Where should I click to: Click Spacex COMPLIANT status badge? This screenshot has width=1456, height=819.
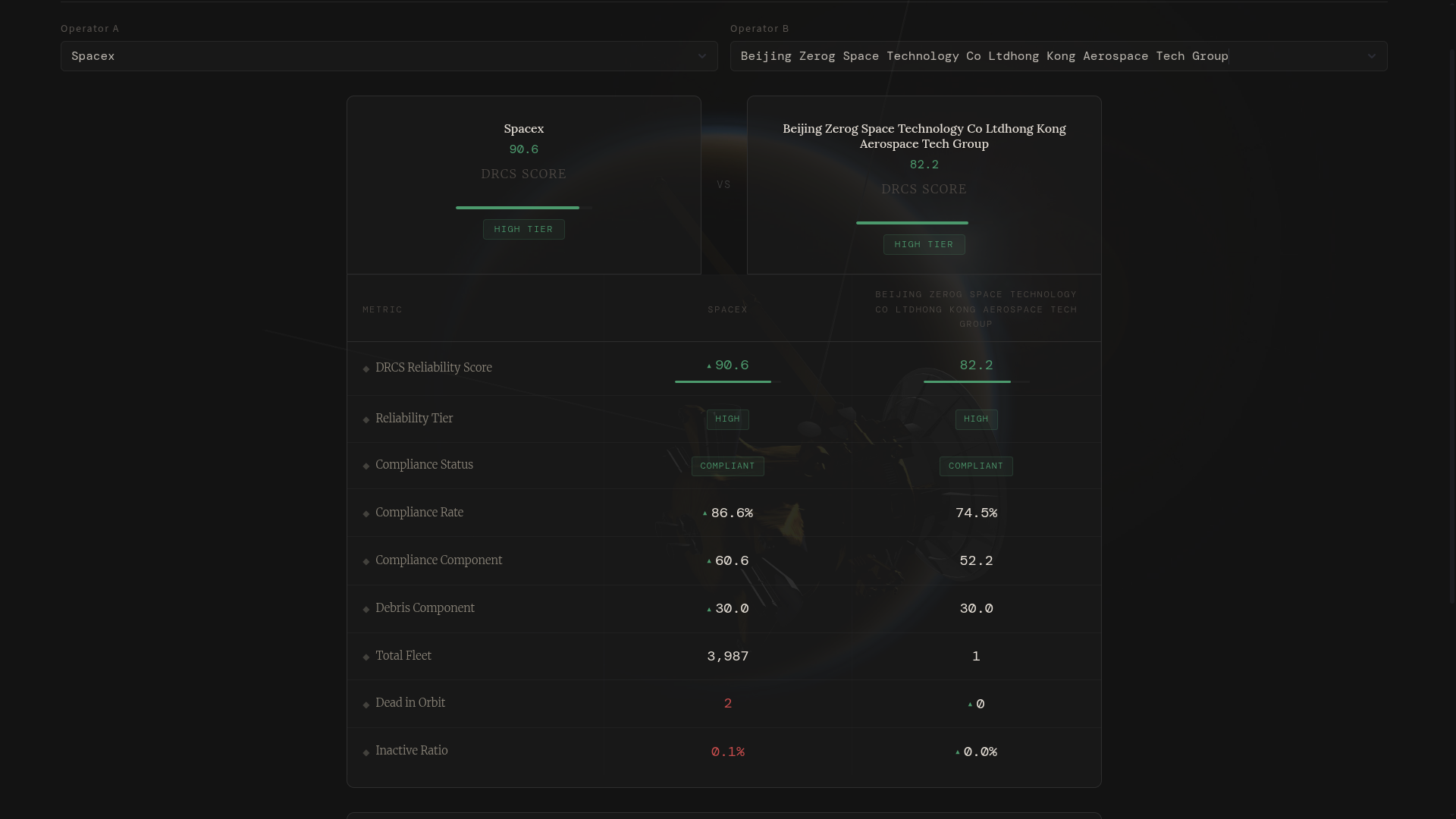pyautogui.click(x=727, y=466)
